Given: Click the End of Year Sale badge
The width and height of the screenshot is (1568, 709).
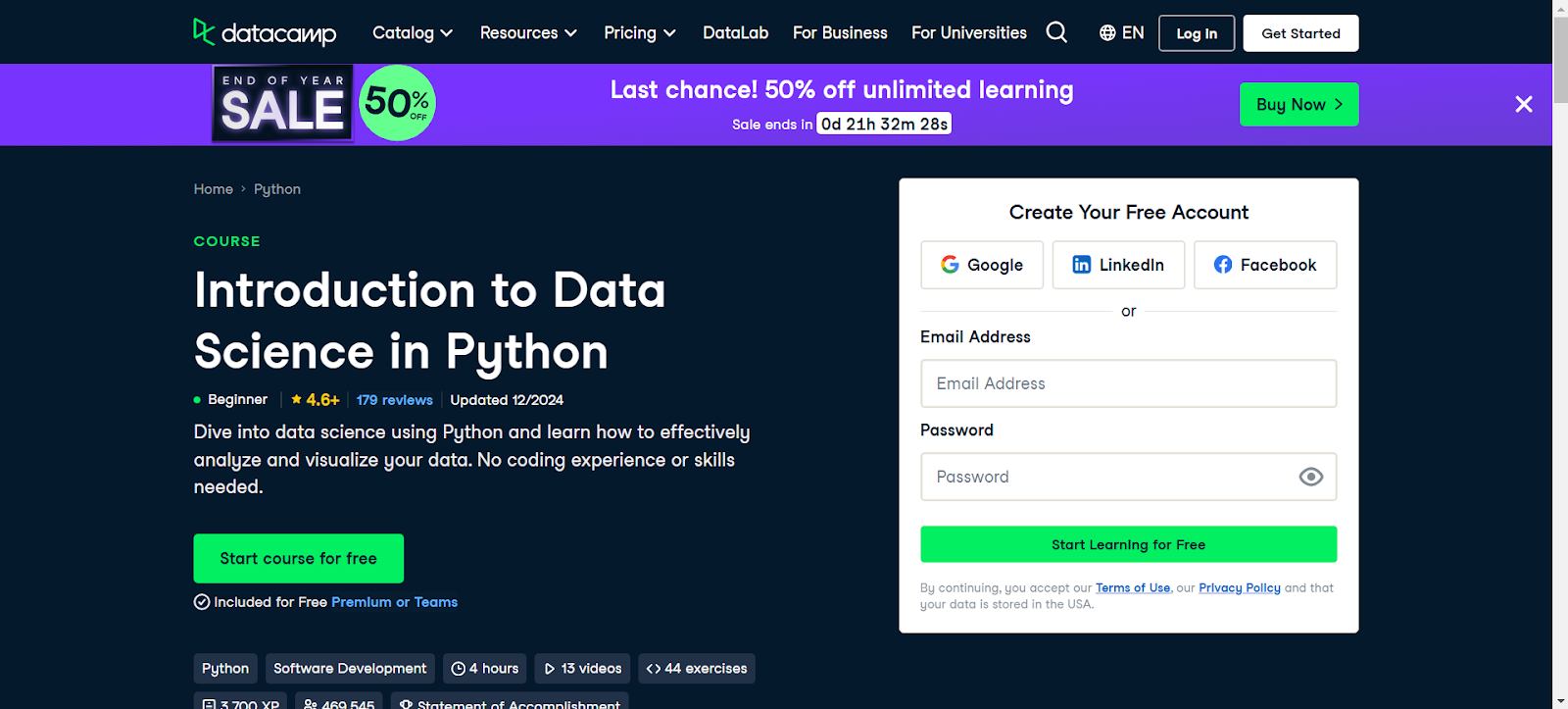Looking at the screenshot, I should (283, 104).
